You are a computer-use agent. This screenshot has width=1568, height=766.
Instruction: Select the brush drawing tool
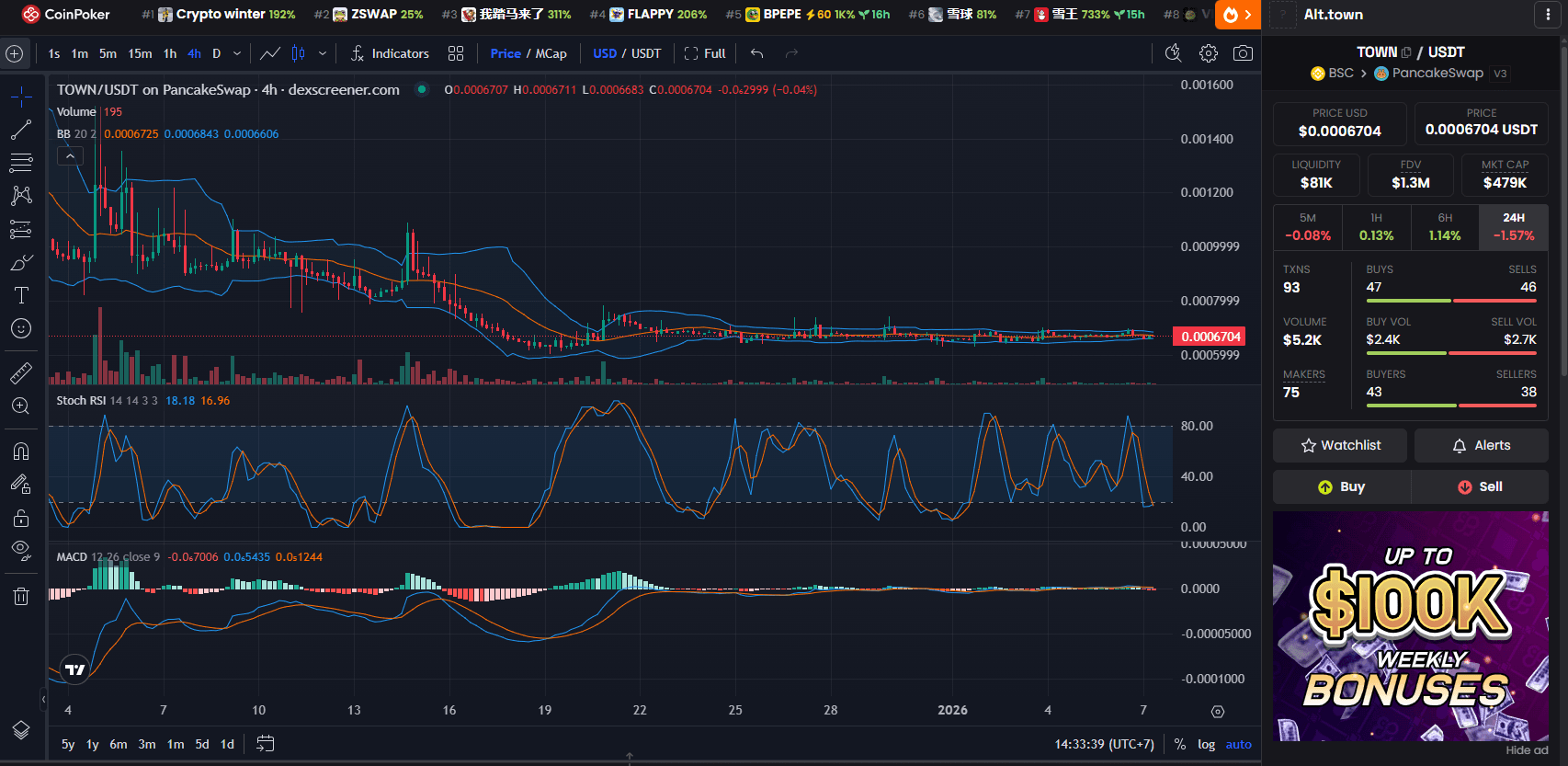[21, 262]
